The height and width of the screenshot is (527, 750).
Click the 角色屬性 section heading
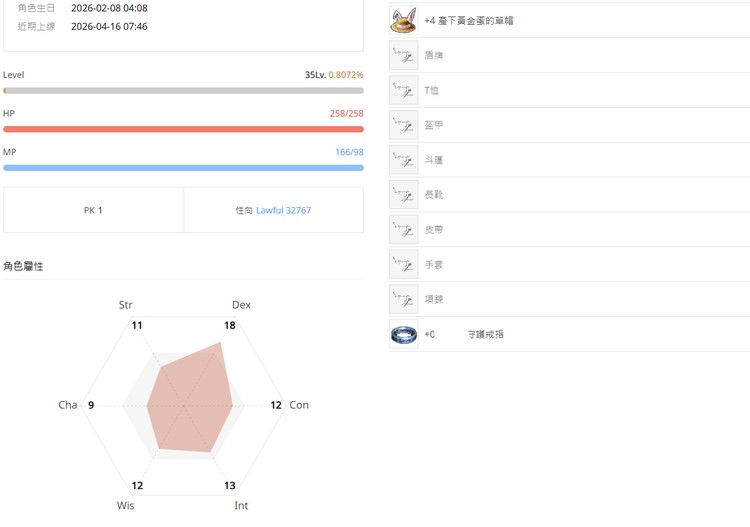pyautogui.click(x=23, y=266)
